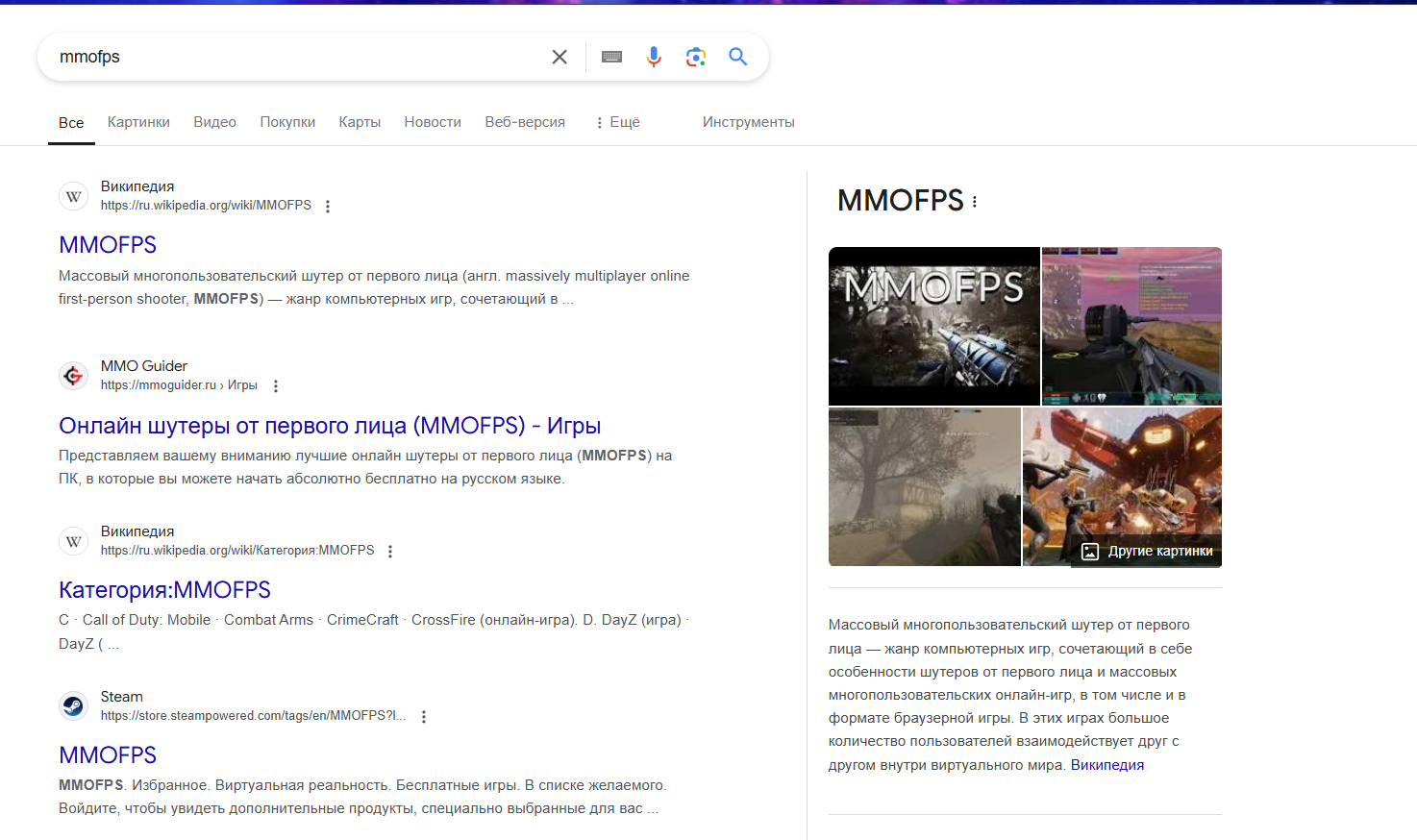
Task: Search by image with the Lens icon
Action: pyautogui.click(x=696, y=57)
